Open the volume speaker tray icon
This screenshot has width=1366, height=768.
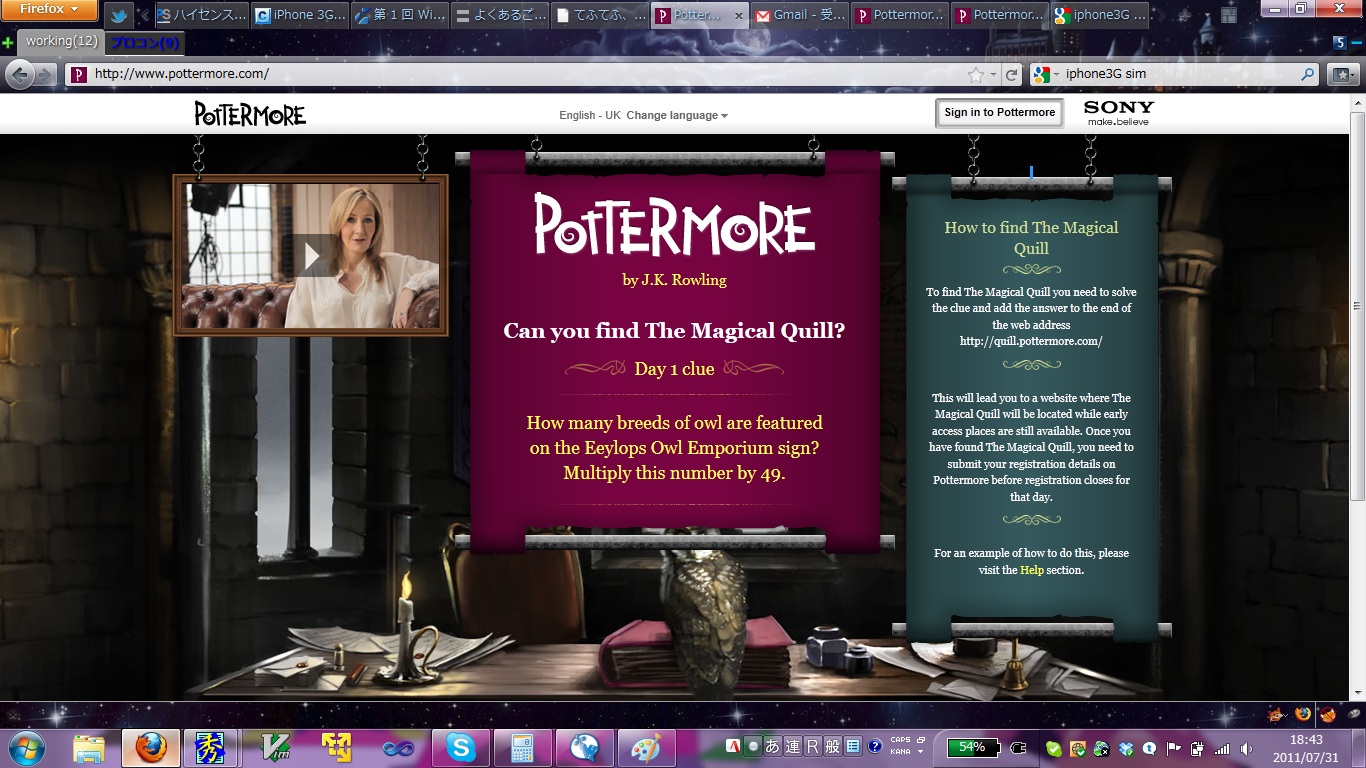point(1246,748)
